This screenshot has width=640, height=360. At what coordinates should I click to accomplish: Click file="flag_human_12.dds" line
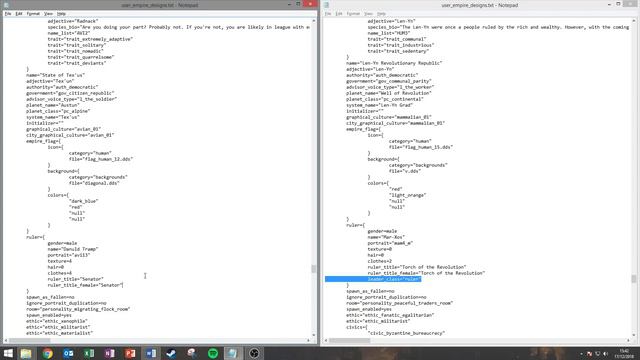point(101,159)
